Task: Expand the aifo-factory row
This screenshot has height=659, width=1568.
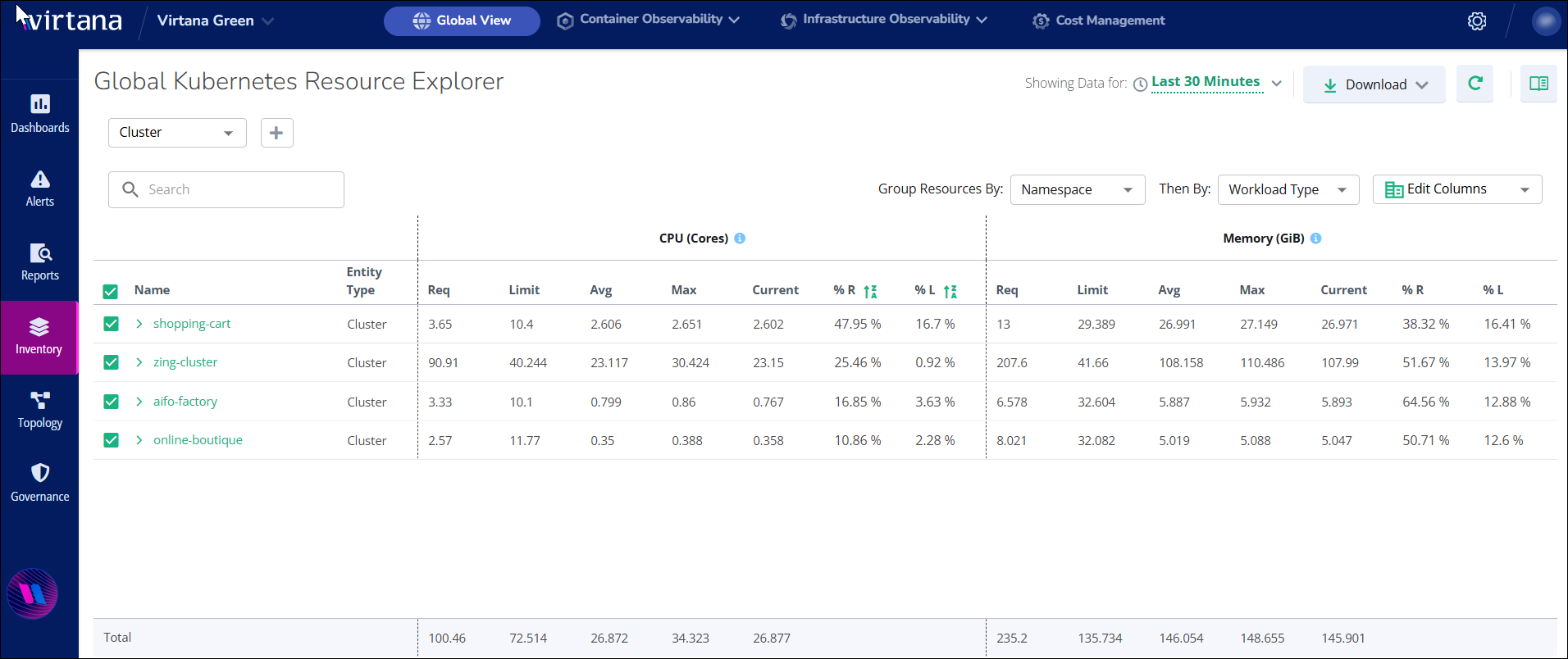Action: point(139,402)
